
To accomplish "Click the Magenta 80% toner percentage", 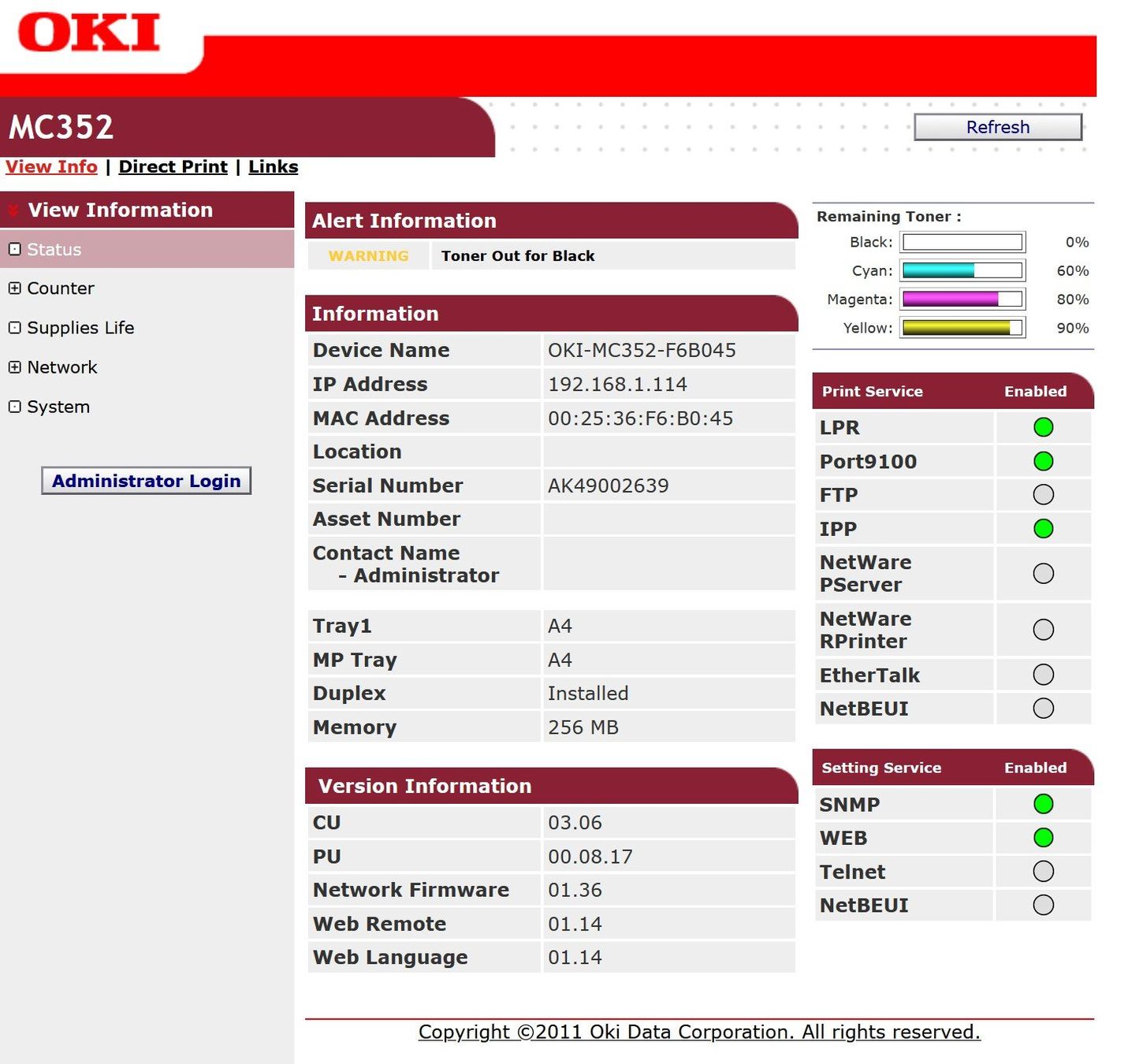I will tap(1072, 299).
